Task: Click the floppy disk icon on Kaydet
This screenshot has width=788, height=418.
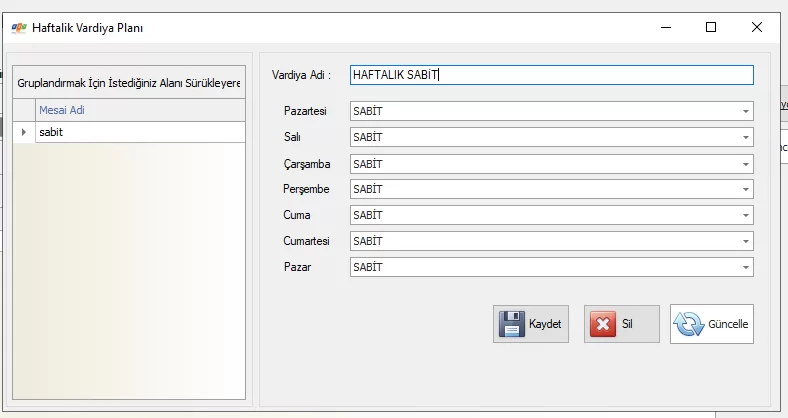Action: pos(511,324)
